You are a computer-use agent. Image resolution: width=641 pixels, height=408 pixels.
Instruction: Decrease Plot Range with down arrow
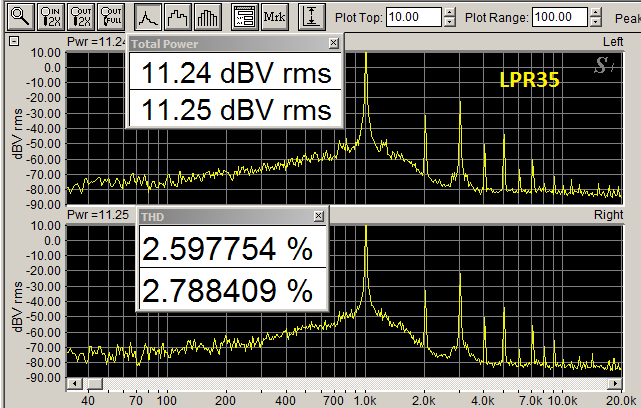click(596, 22)
